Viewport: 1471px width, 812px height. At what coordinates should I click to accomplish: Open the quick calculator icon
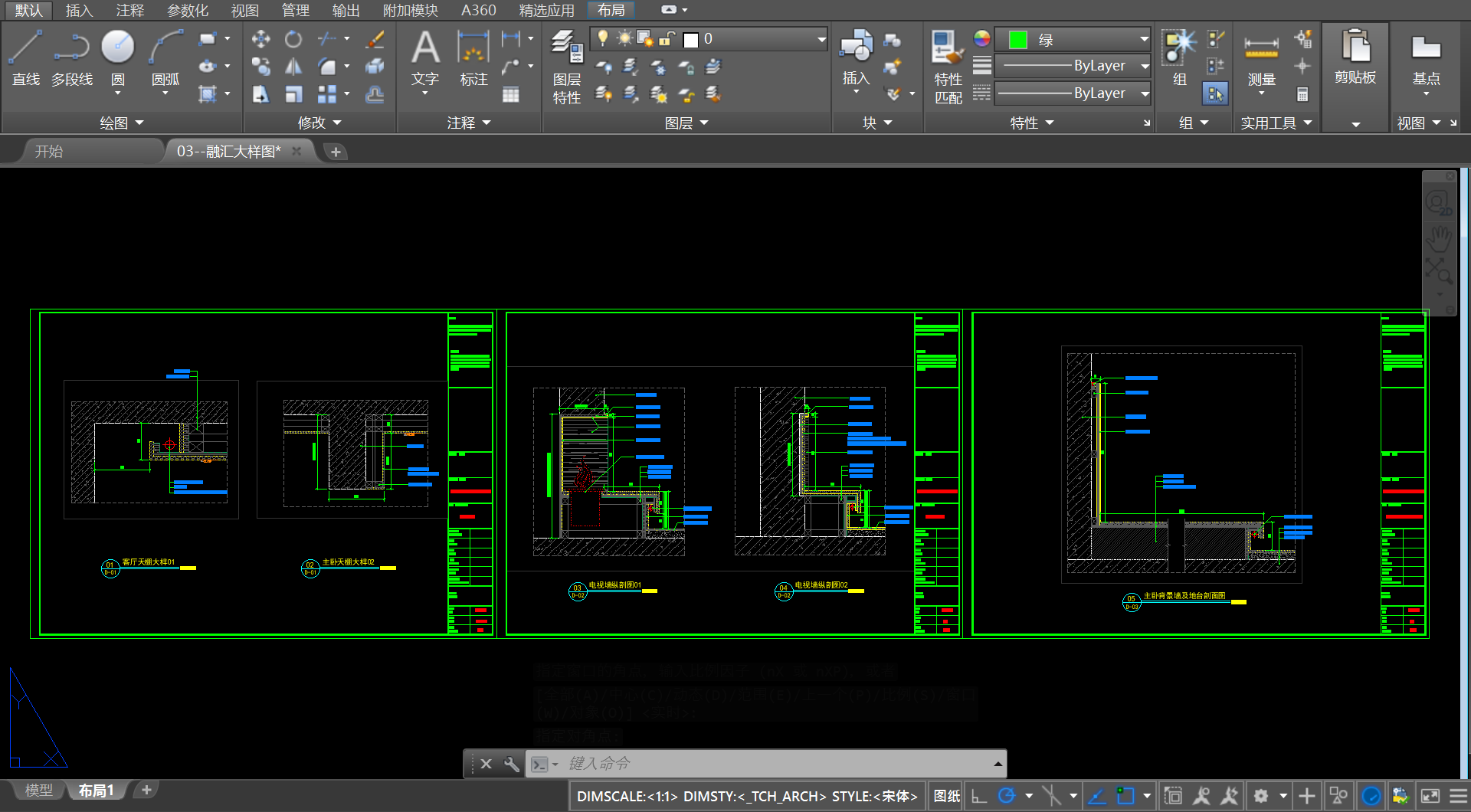1302,94
